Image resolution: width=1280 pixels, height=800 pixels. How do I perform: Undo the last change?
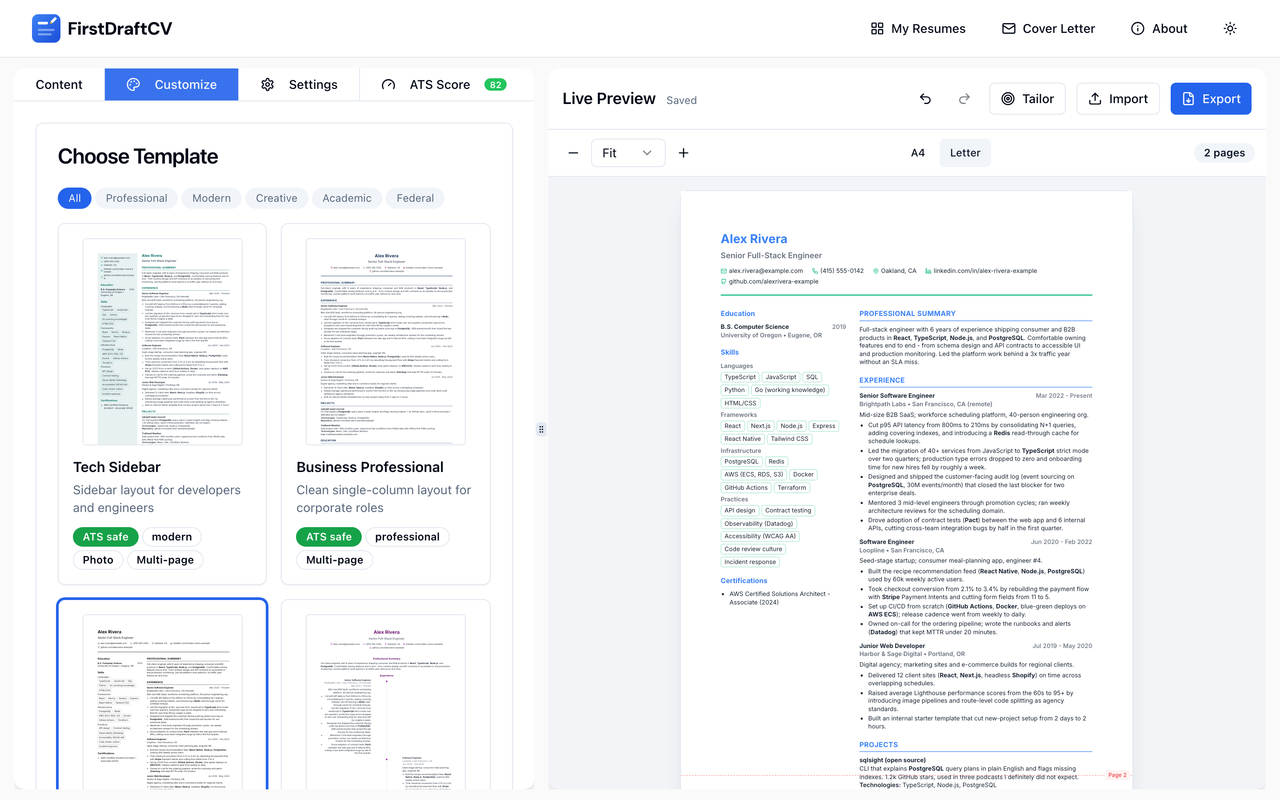coord(925,99)
